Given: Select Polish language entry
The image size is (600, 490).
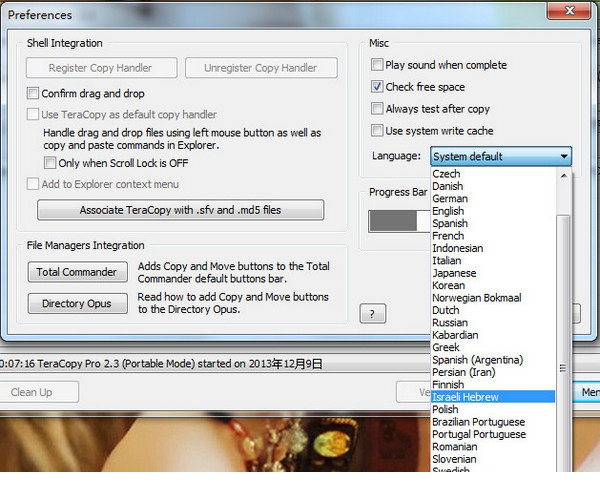Looking at the screenshot, I should coord(493,409).
